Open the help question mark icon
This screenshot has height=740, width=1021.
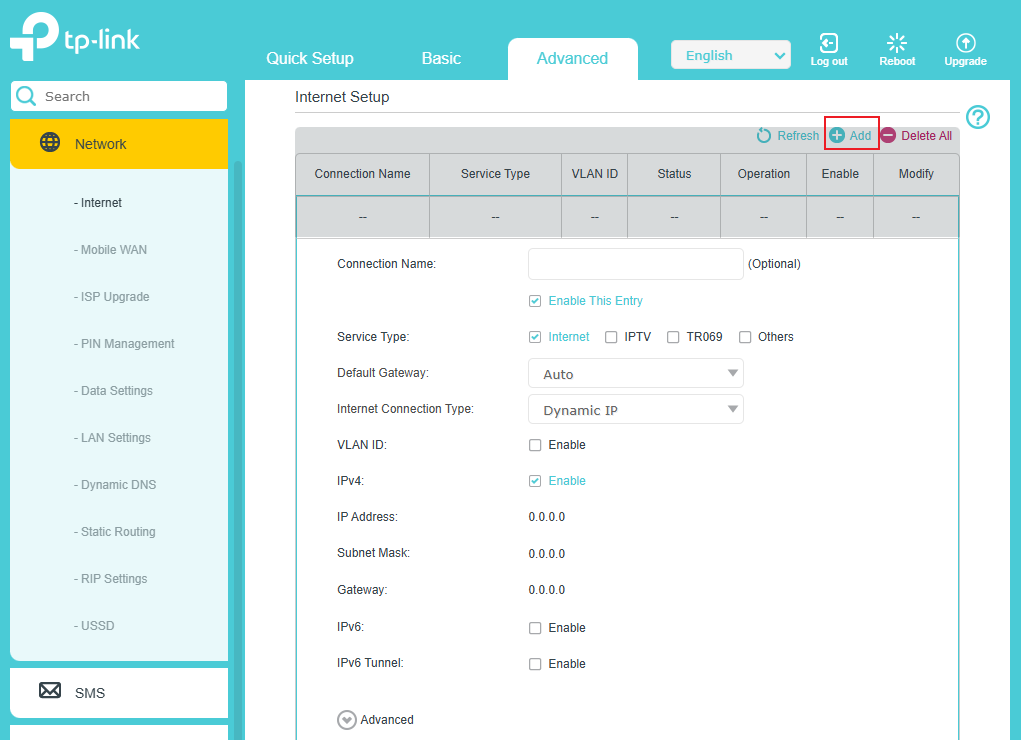tap(978, 117)
